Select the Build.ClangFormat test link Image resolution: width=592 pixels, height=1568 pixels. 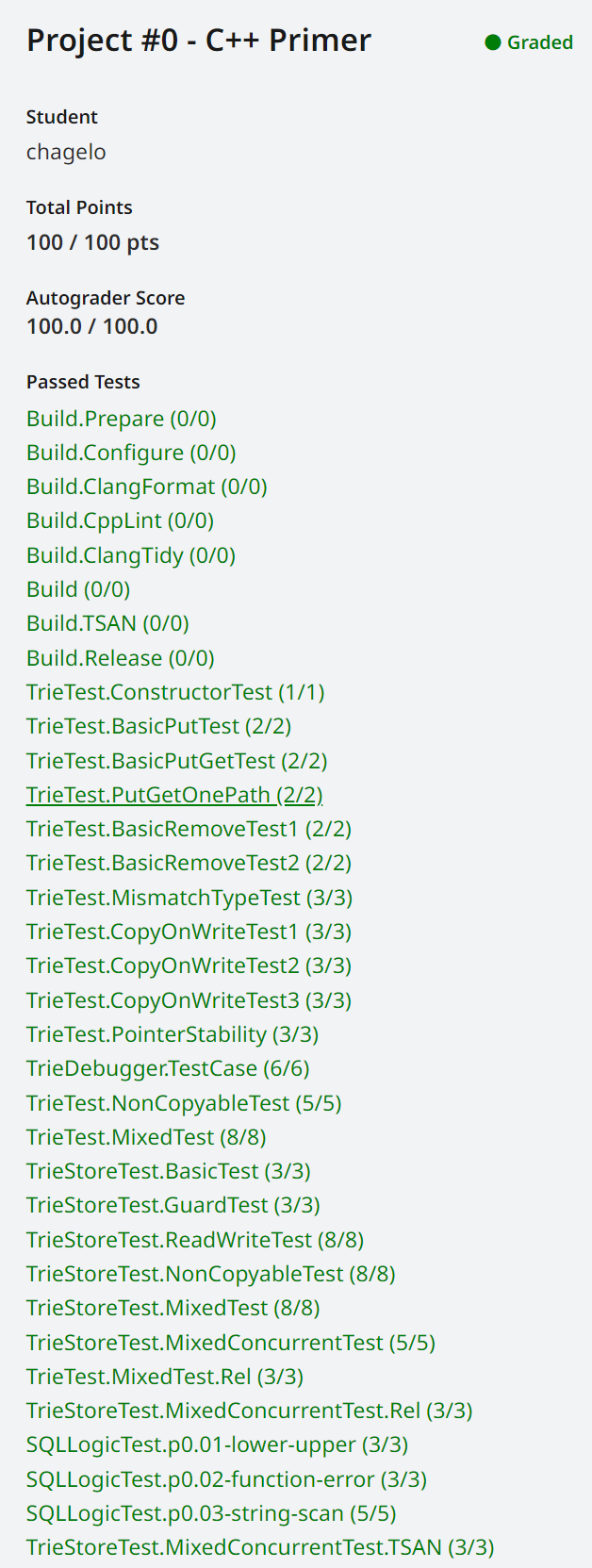coord(146,487)
